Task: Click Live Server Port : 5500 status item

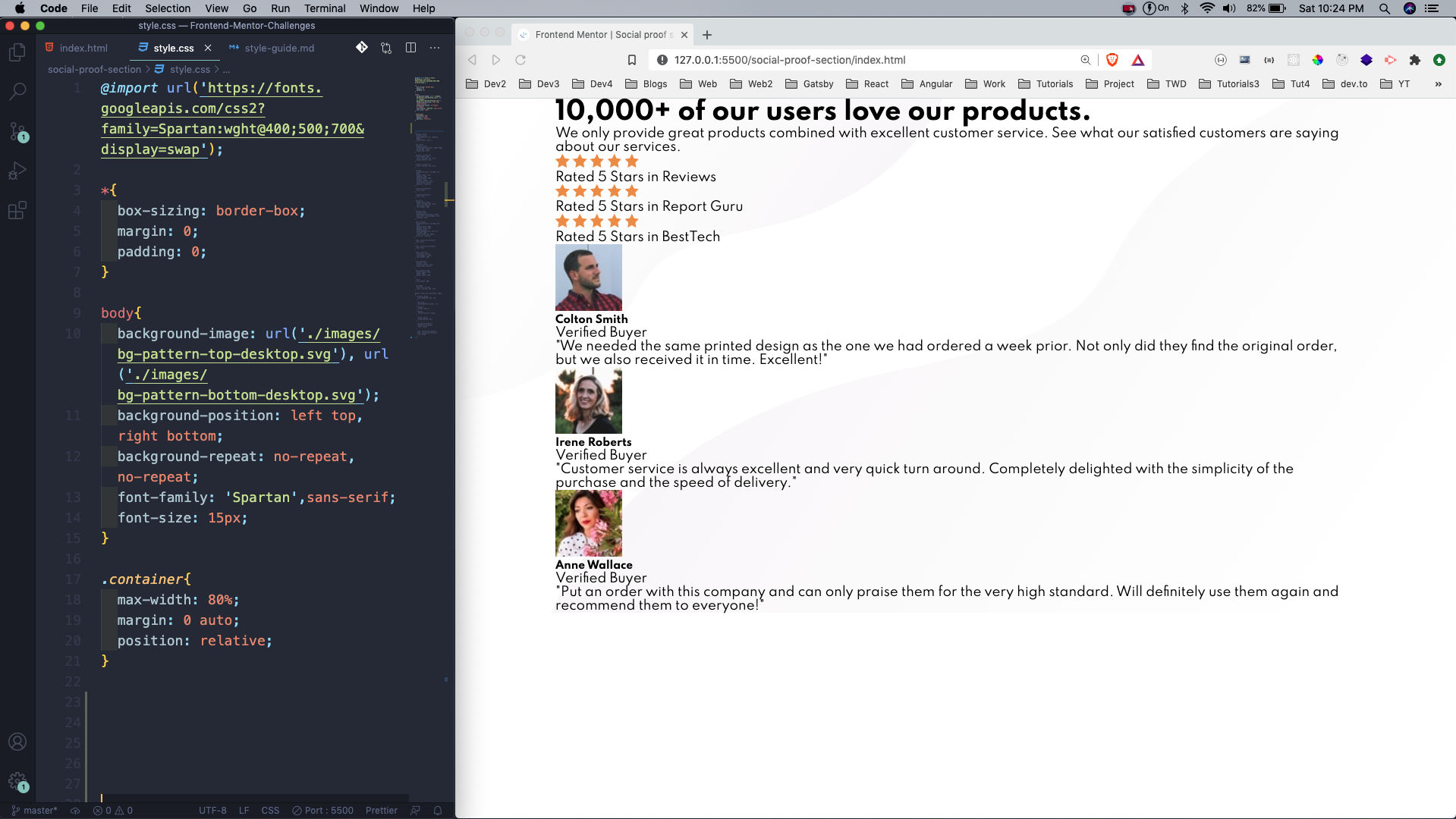Action: (323, 811)
